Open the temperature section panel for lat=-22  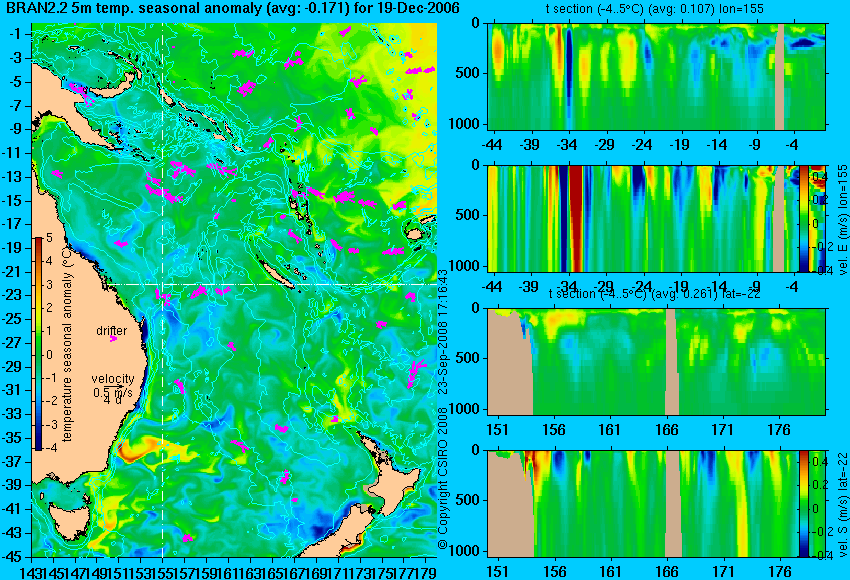pos(657,362)
